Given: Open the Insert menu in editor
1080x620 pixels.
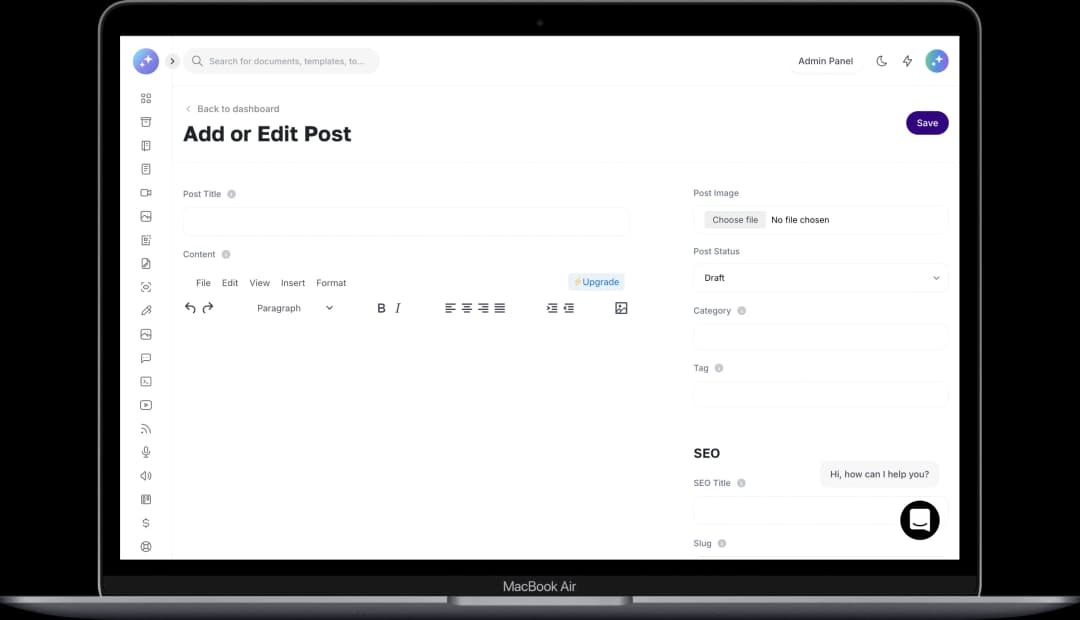Looking at the screenshot, I should pos(293,283).
